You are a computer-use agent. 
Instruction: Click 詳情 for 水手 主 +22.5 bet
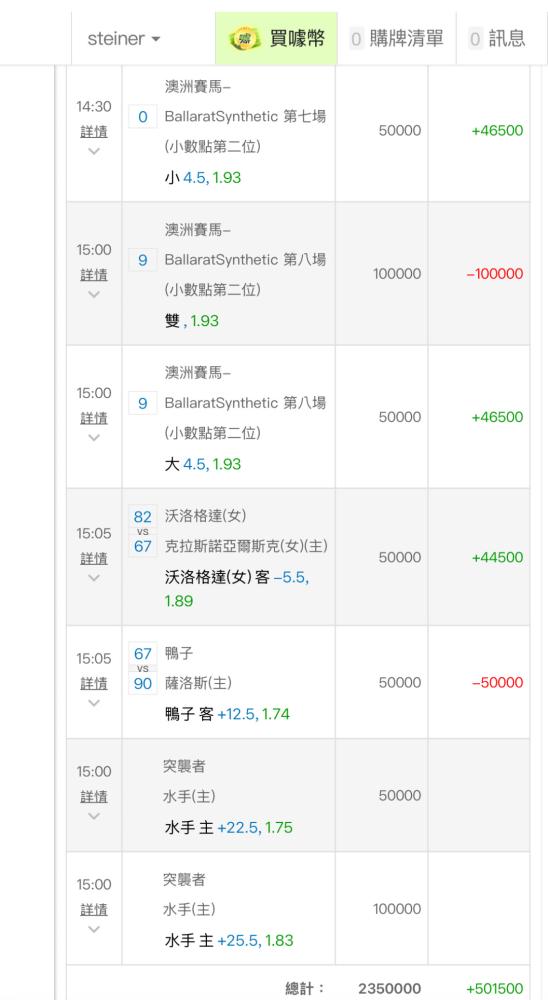click(94, 797)
